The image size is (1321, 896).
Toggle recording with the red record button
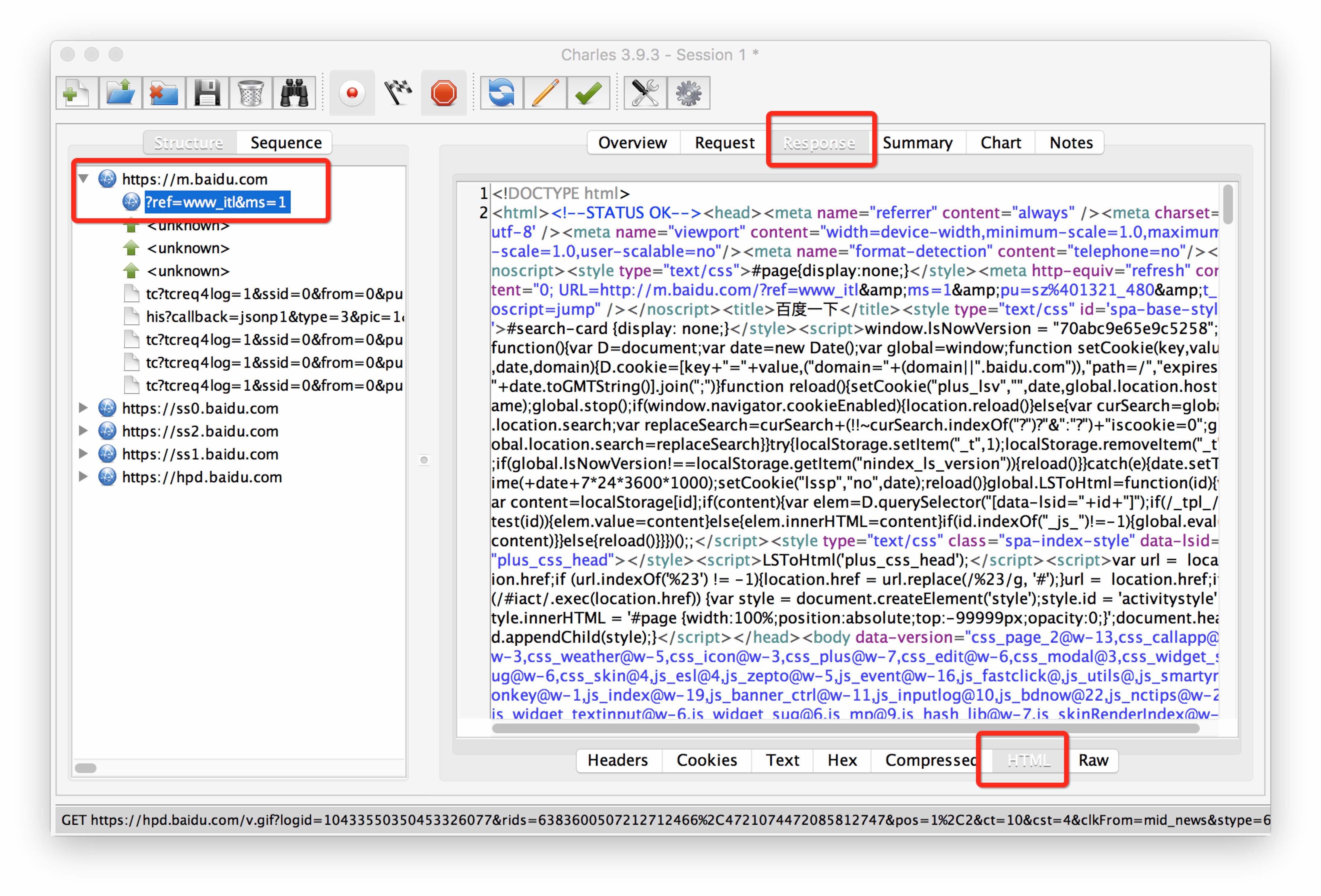352,93
